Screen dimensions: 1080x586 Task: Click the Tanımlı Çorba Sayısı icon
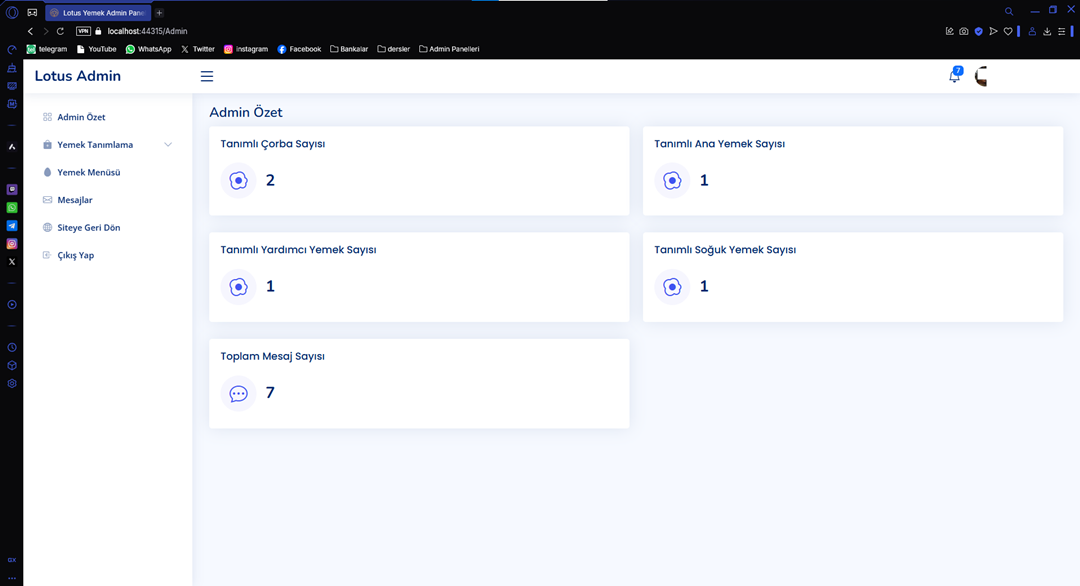(238, 181)
